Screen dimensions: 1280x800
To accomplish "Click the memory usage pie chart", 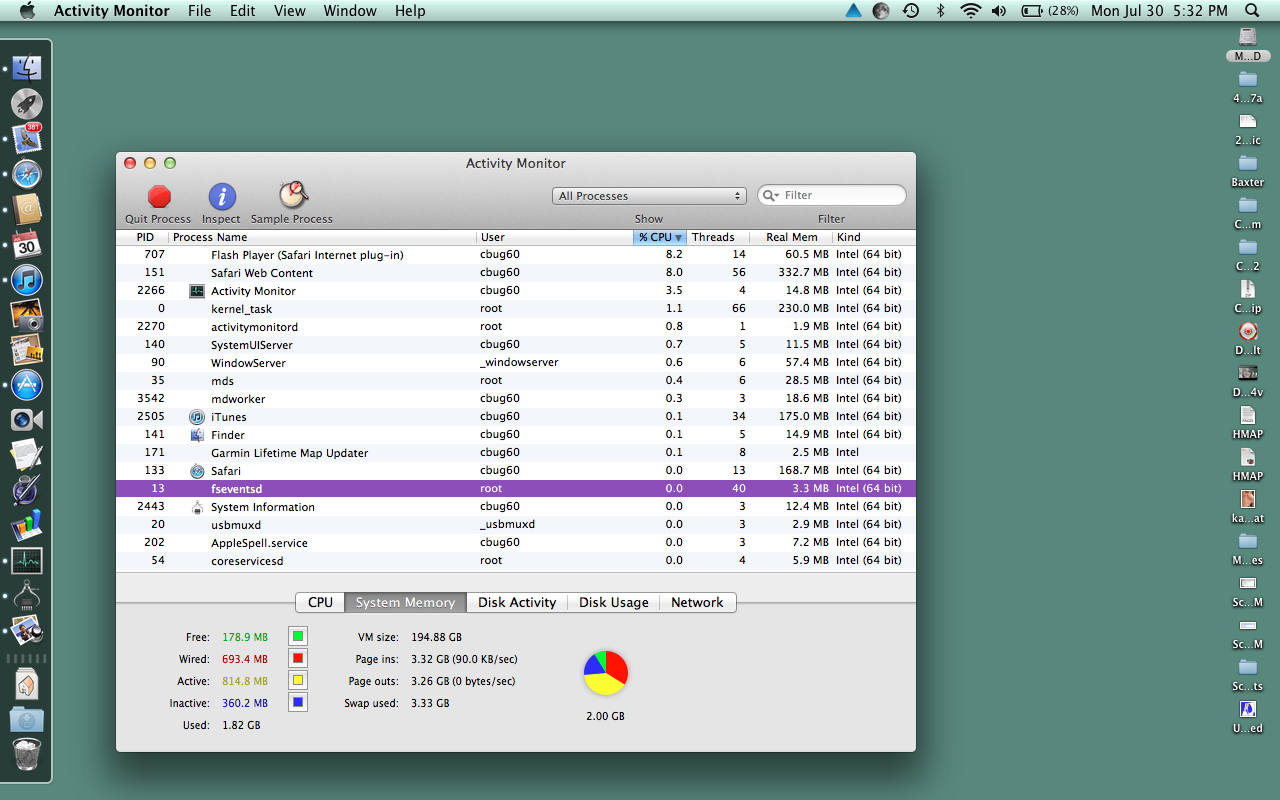I will pyautogui.click(x=606, y=673).
